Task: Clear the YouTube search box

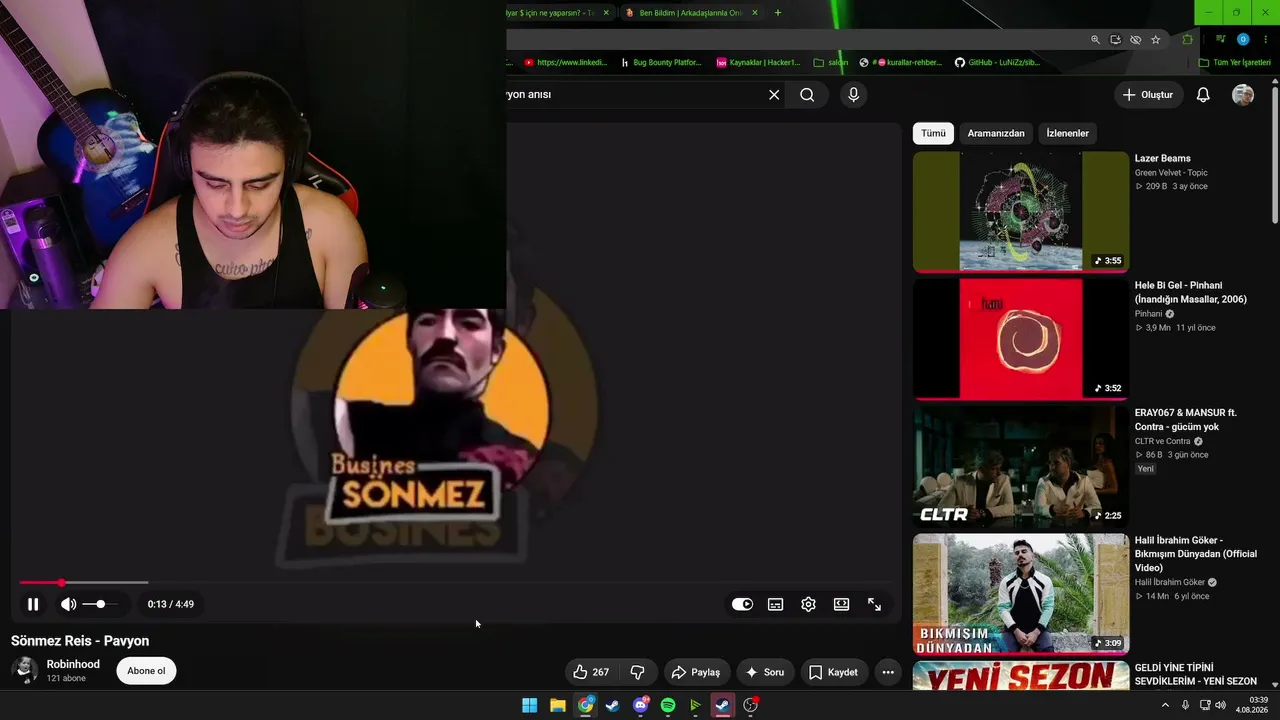Action: point(774,95)
